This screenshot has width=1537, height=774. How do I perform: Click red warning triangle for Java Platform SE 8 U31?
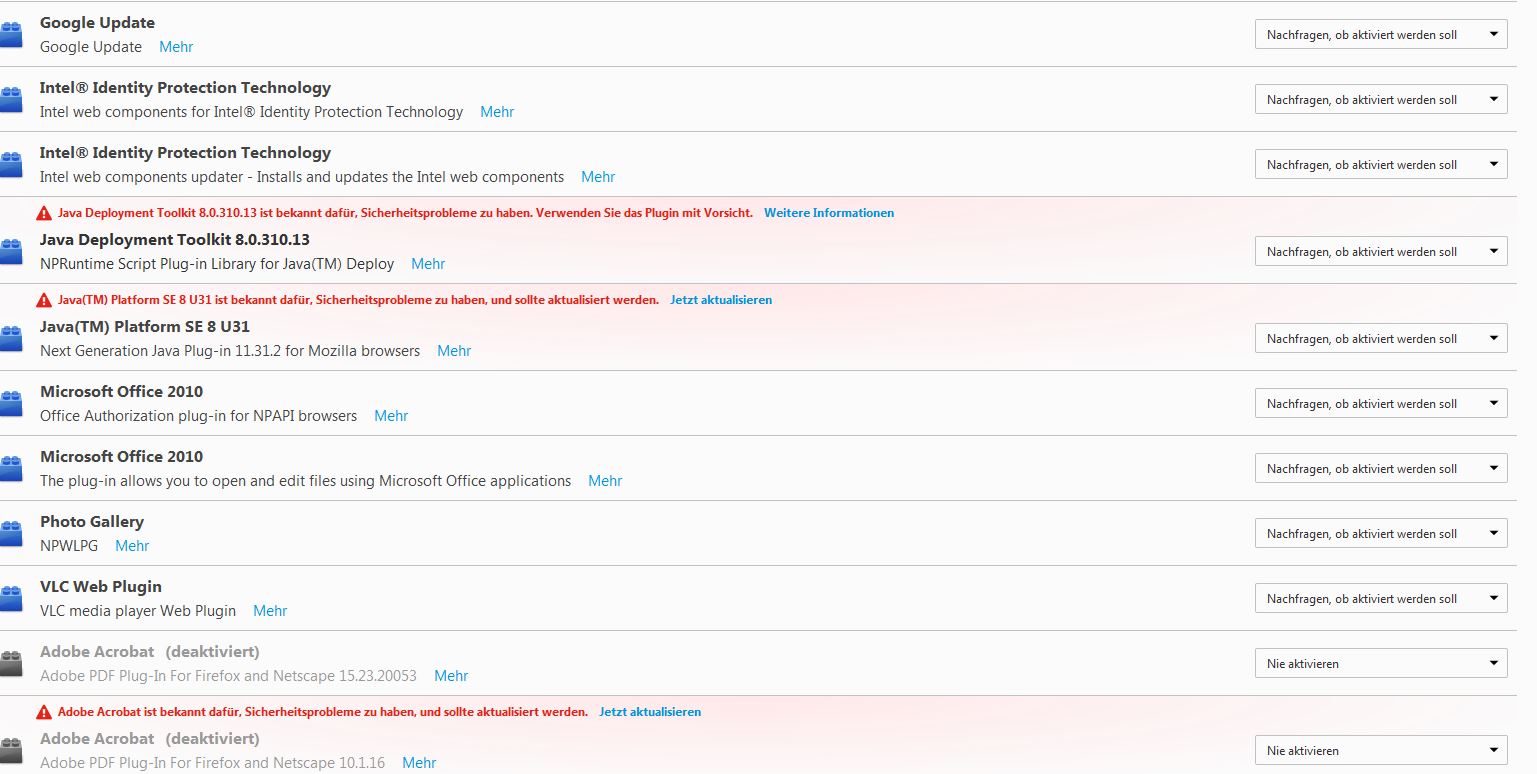pos(44,300)
